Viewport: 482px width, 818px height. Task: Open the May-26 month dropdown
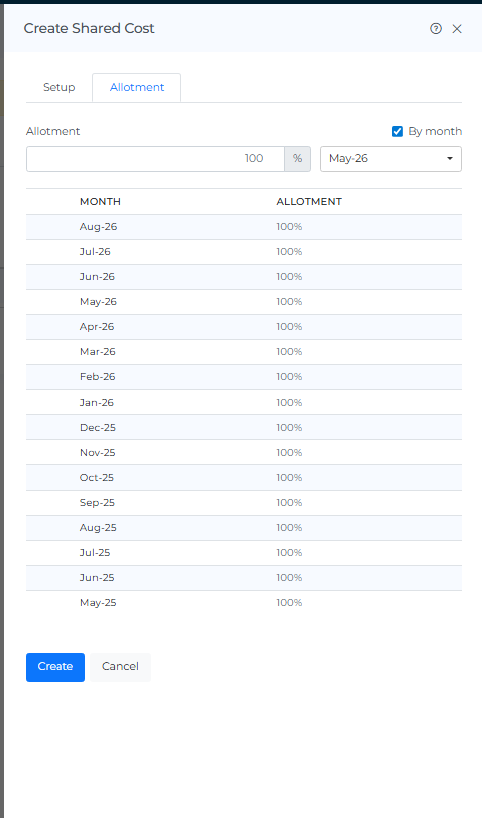coord(391,159)
